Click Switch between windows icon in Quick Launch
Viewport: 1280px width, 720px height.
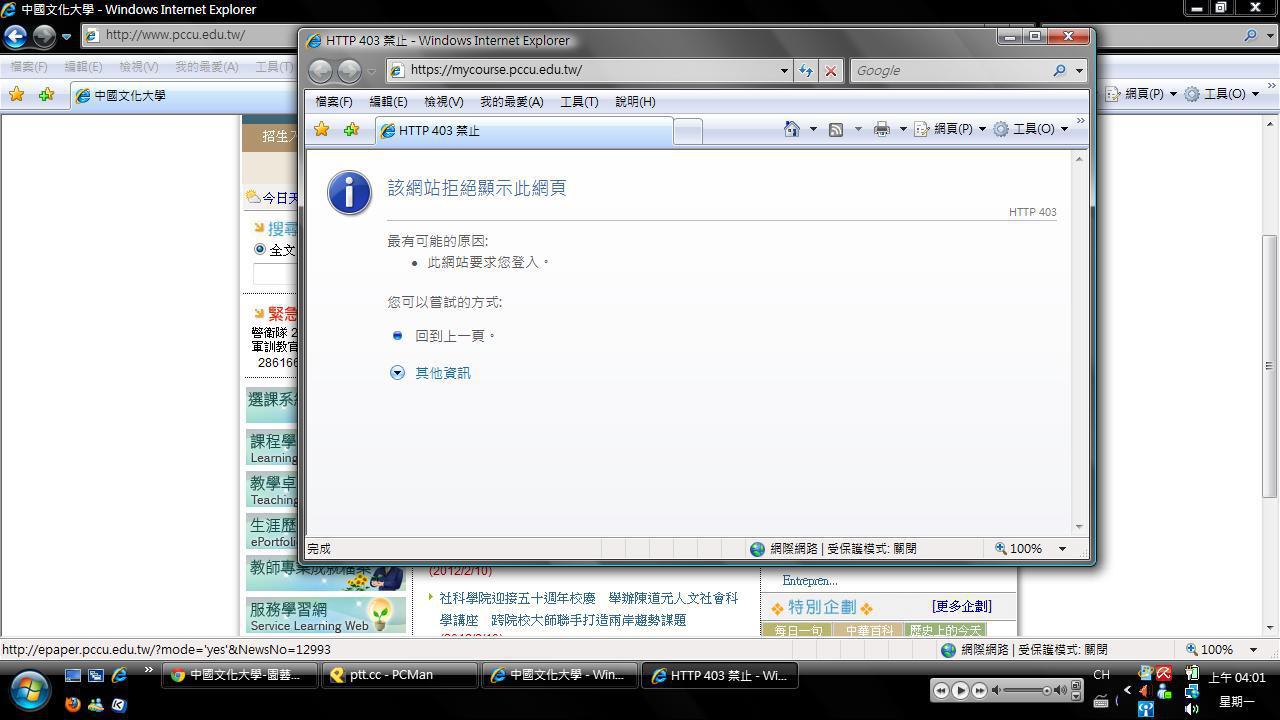96,676
